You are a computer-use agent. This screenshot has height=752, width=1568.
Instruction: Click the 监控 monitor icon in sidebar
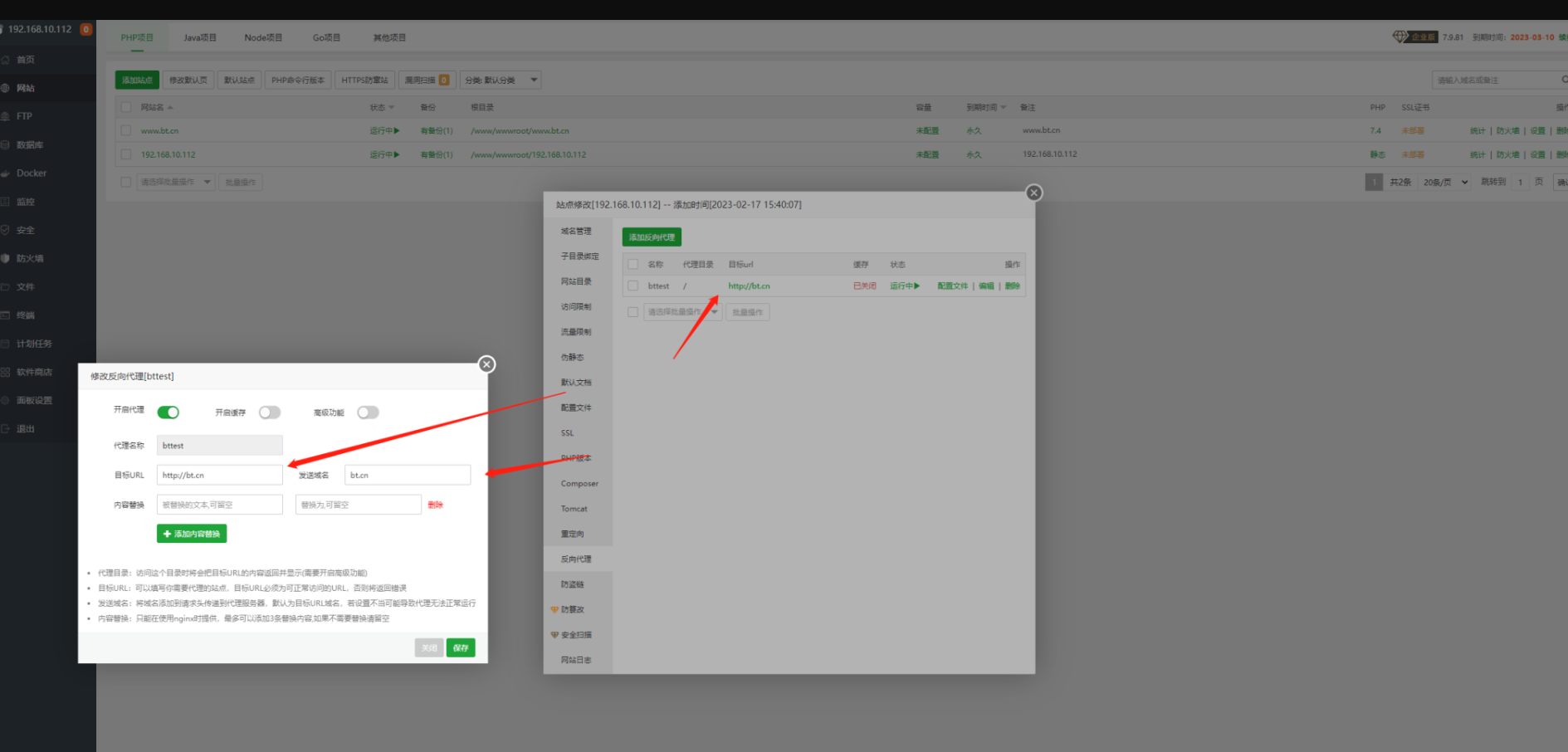5,202
